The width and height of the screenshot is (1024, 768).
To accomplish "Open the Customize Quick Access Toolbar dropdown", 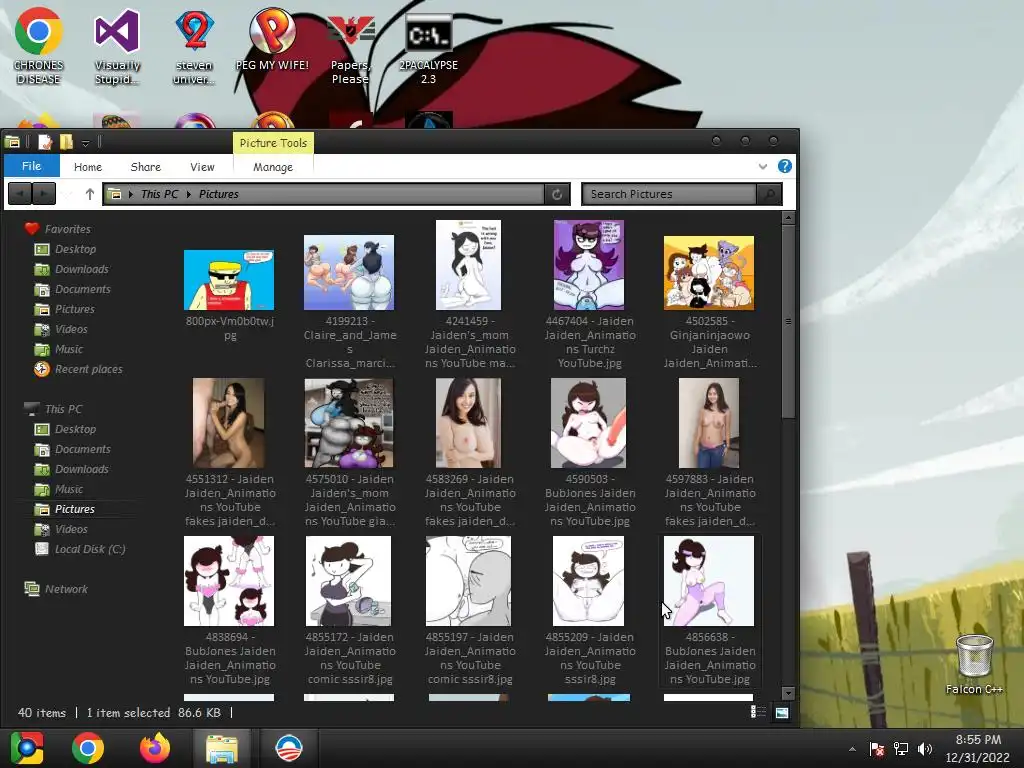I will click(x=86, y=143).
